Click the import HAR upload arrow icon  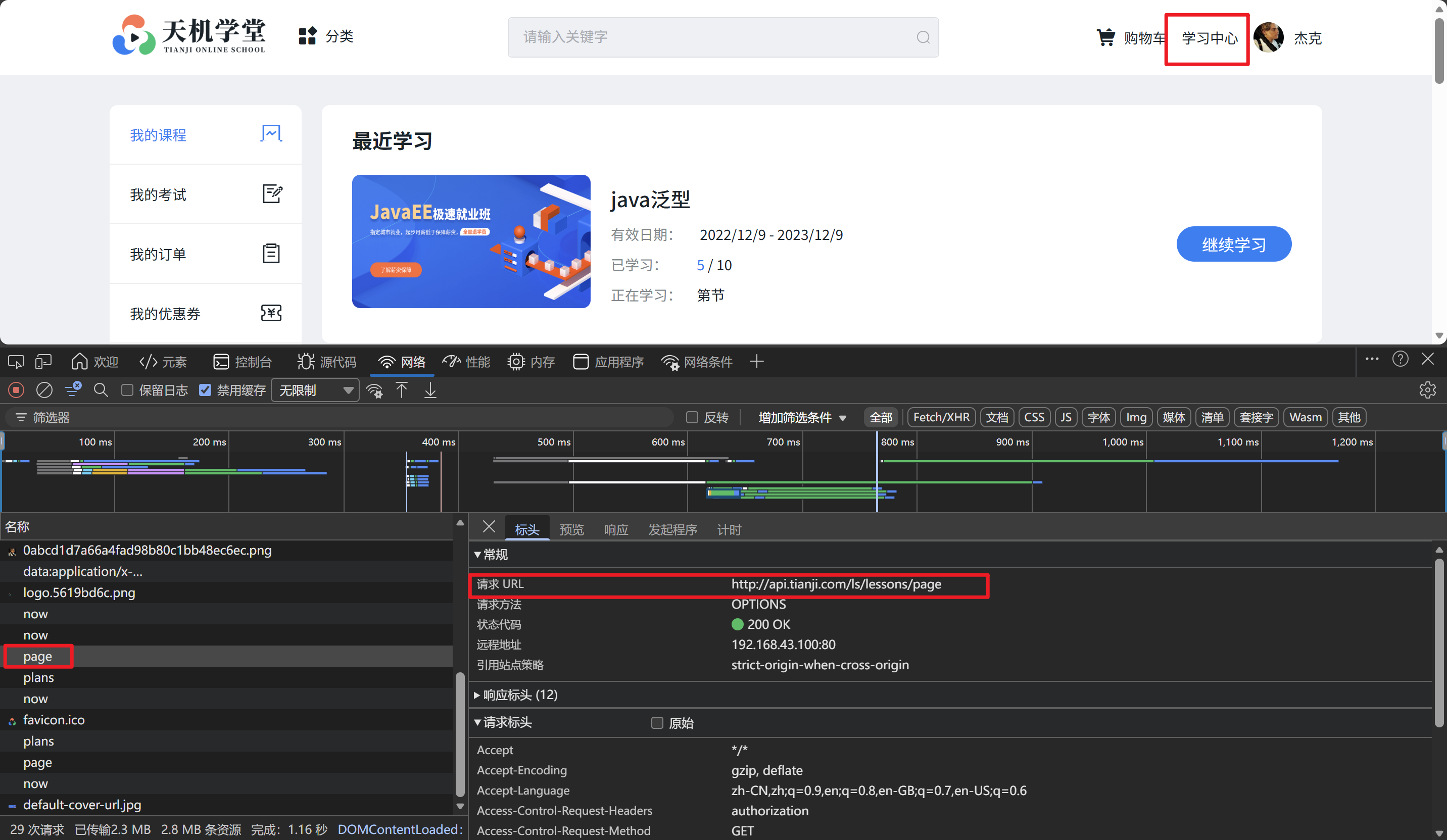[x=401, y=390]
